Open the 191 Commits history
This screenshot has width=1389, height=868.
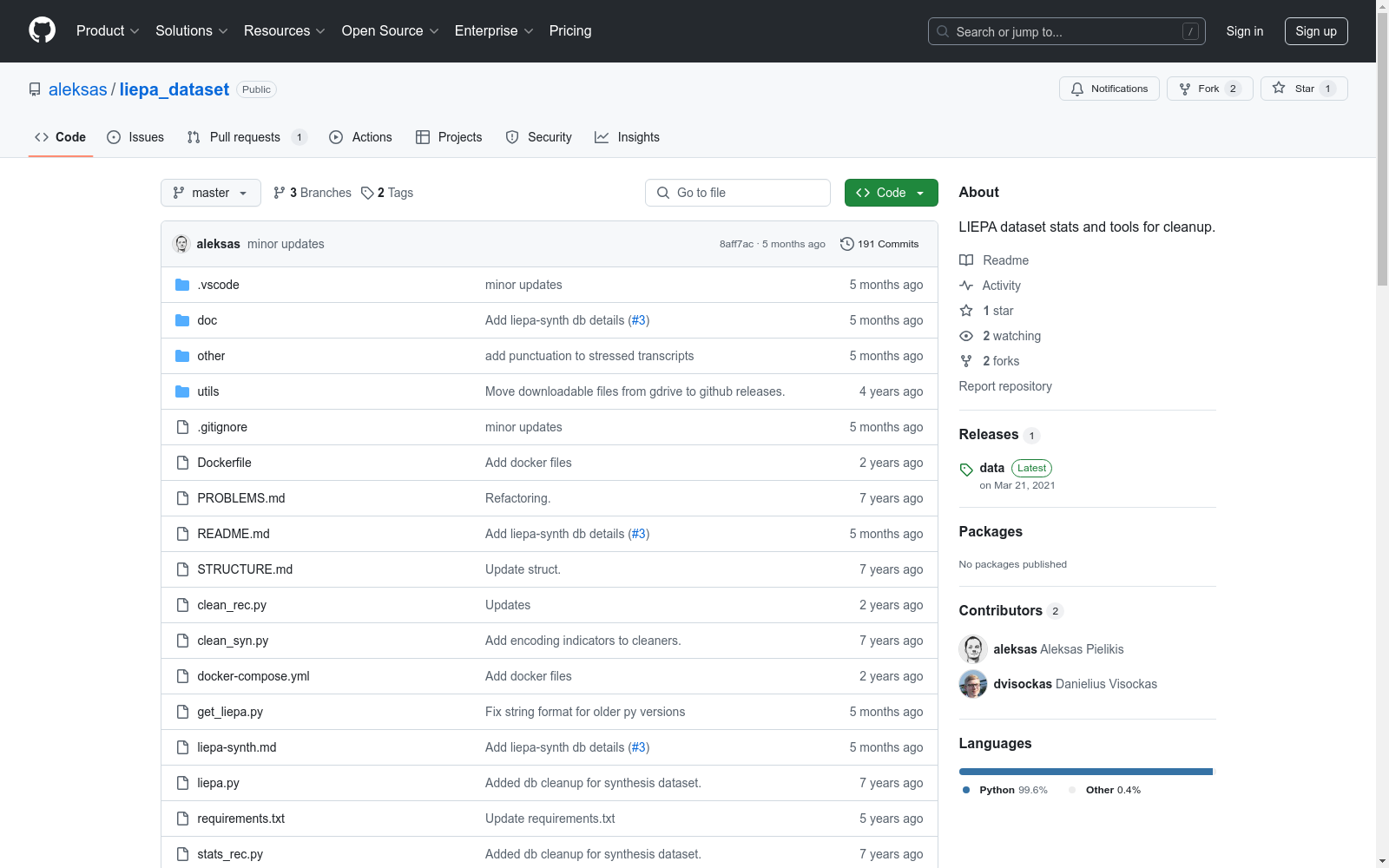click(x=879, y=244)
